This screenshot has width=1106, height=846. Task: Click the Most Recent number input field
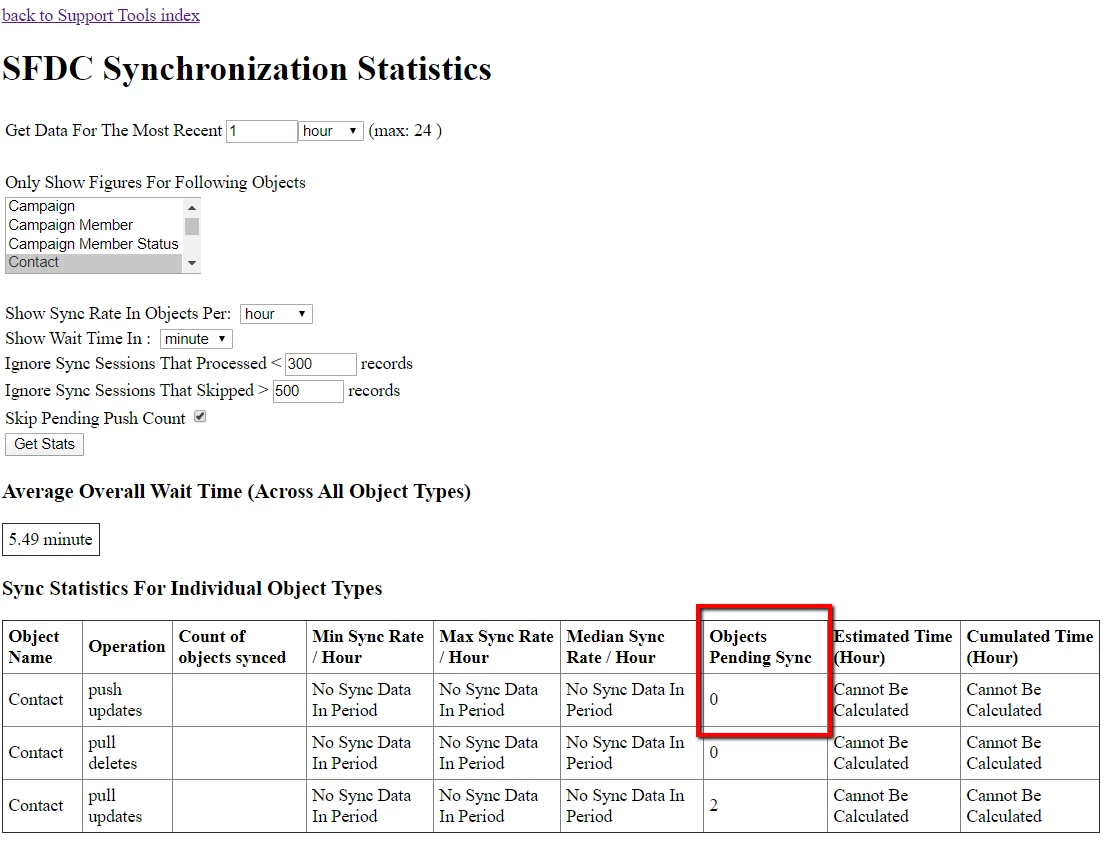pyautogui.click(x=262, y=131)
